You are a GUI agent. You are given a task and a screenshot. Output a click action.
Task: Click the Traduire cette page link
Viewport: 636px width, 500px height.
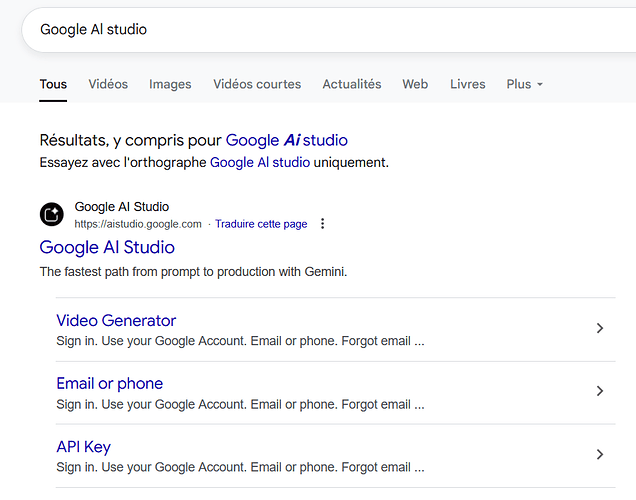point(261,224)
